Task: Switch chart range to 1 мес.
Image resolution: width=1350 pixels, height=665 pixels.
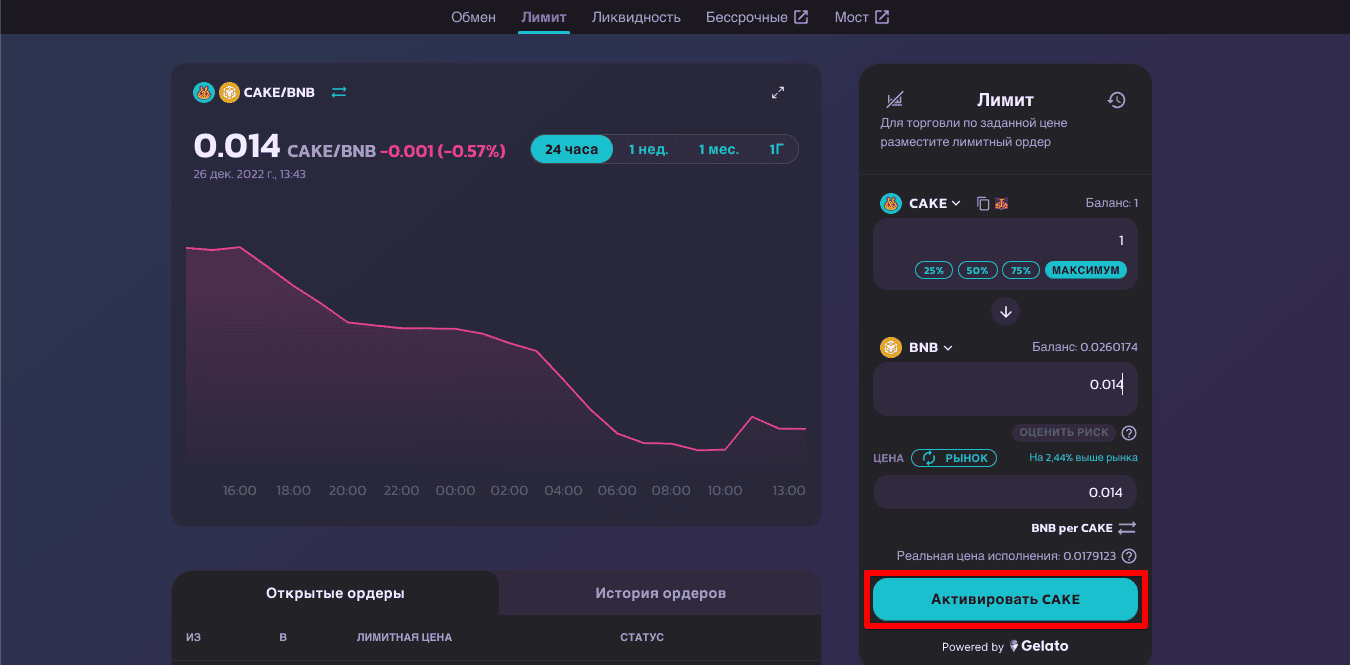Action: 719,150
